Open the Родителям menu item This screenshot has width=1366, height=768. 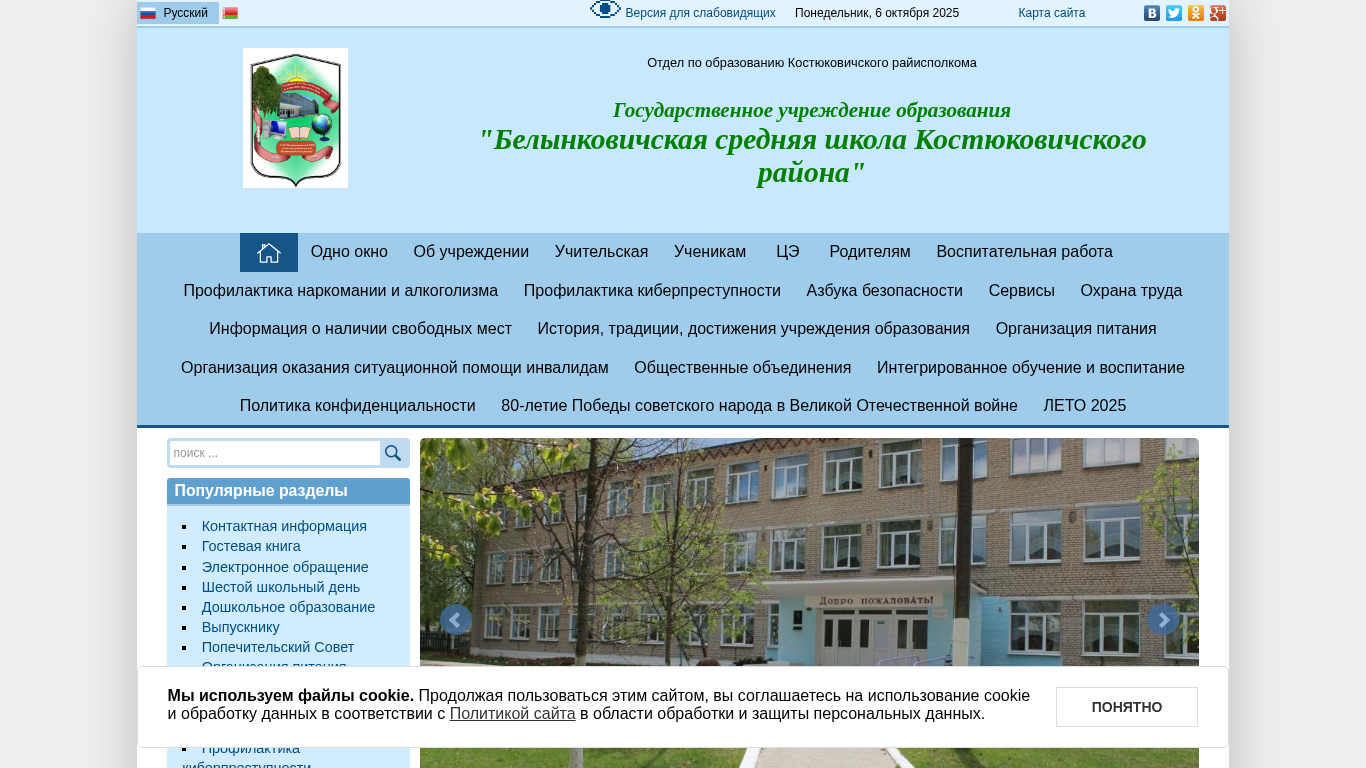click(870, 252)
